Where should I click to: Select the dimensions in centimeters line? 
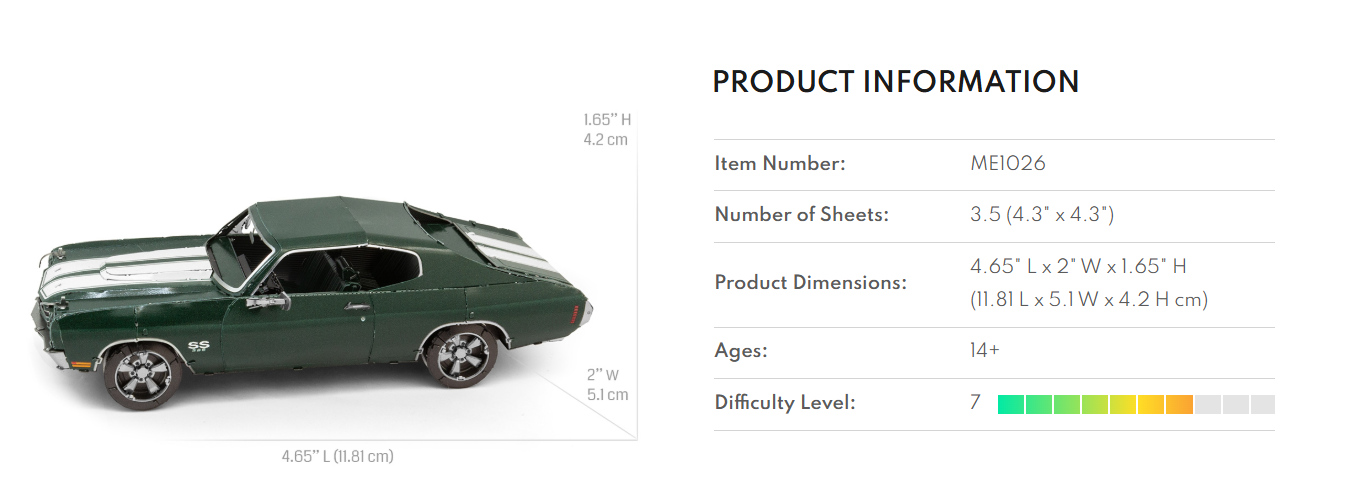pyautogui.click(x=1088, y=299)
